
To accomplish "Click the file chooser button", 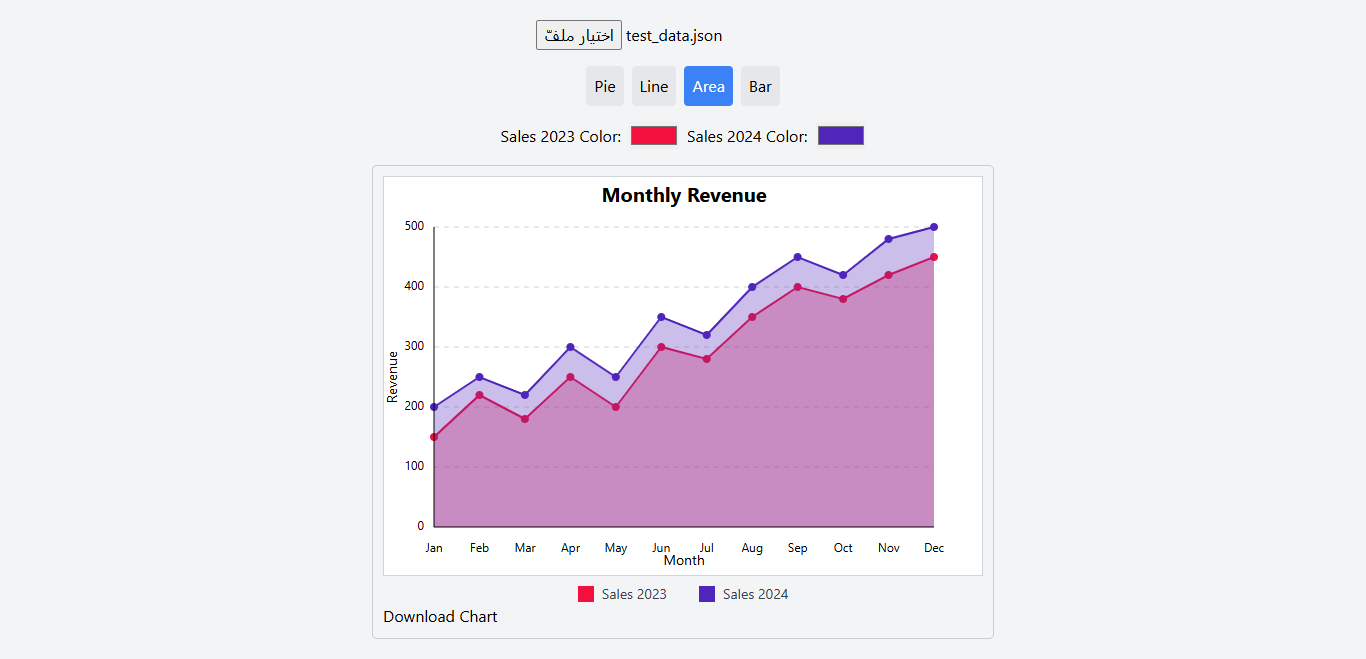I will (578, 35).
